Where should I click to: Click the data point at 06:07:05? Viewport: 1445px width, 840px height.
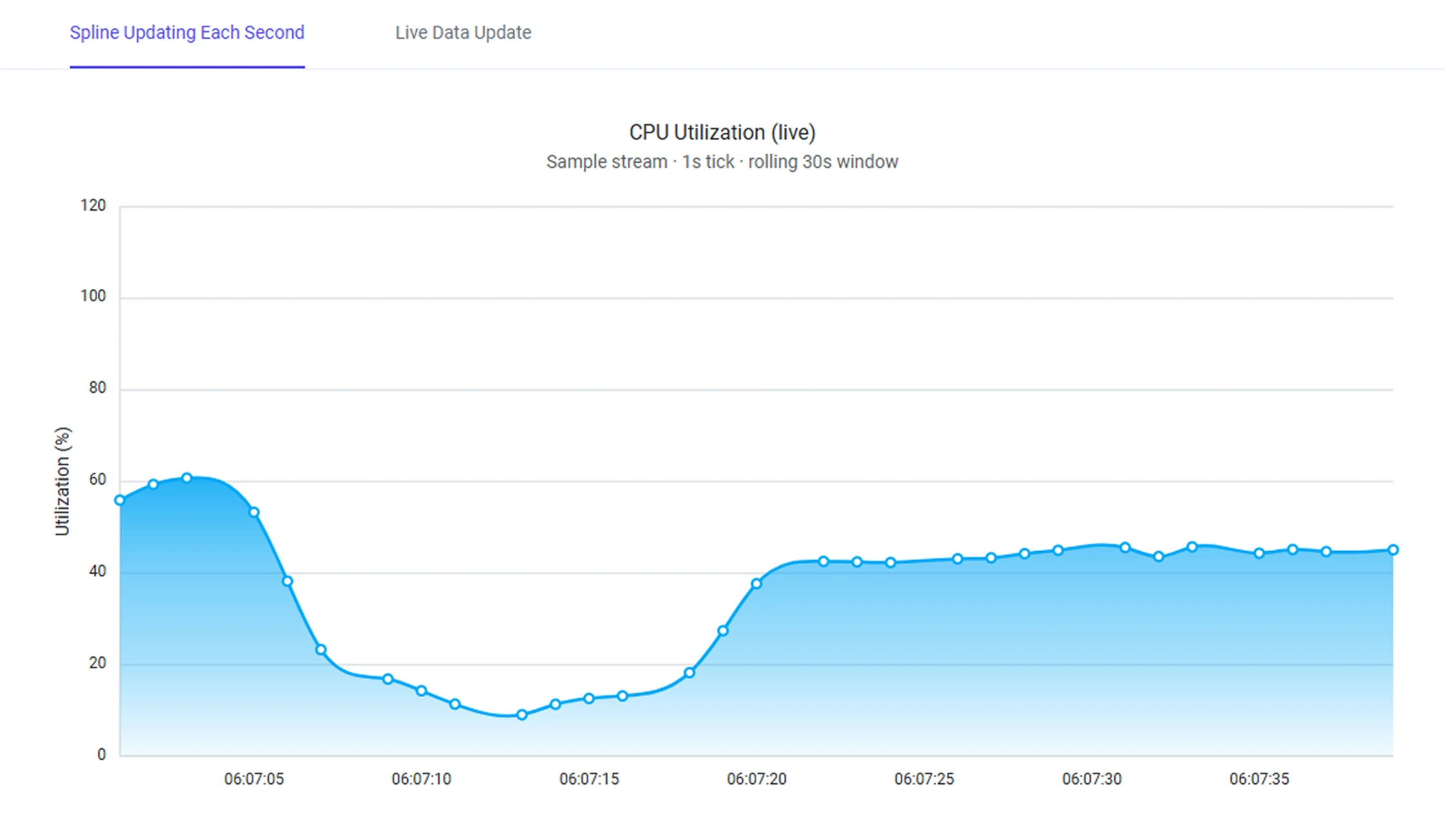254,512
